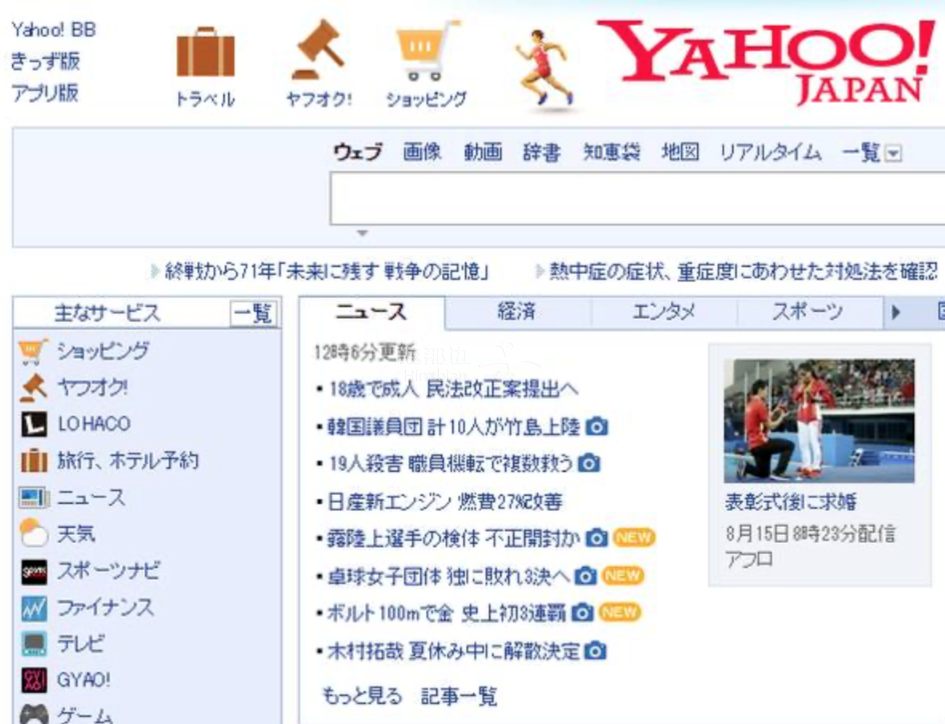This screenshot has height=724, width=945.
Task: Click the Travel suitcase icon at top
Action: [205, 55]
